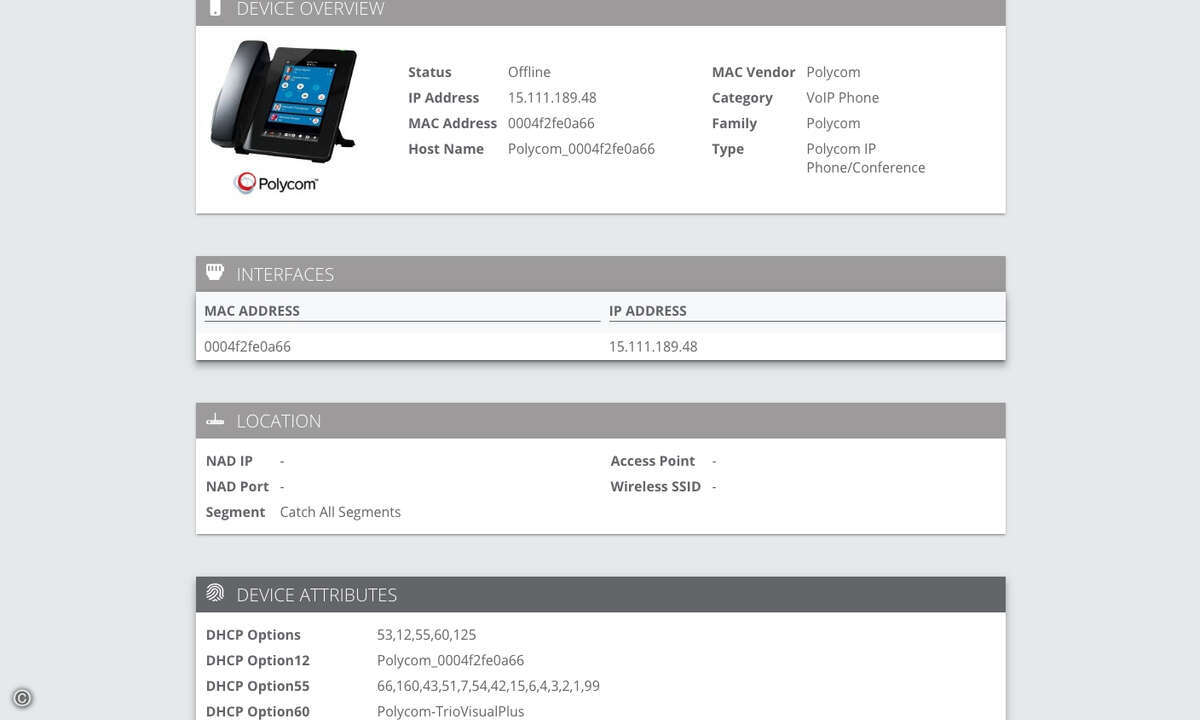Select DHCP Options value 53,12,55,60,125
This screenshot has height=720, width=1200.
tap(427, 635)
